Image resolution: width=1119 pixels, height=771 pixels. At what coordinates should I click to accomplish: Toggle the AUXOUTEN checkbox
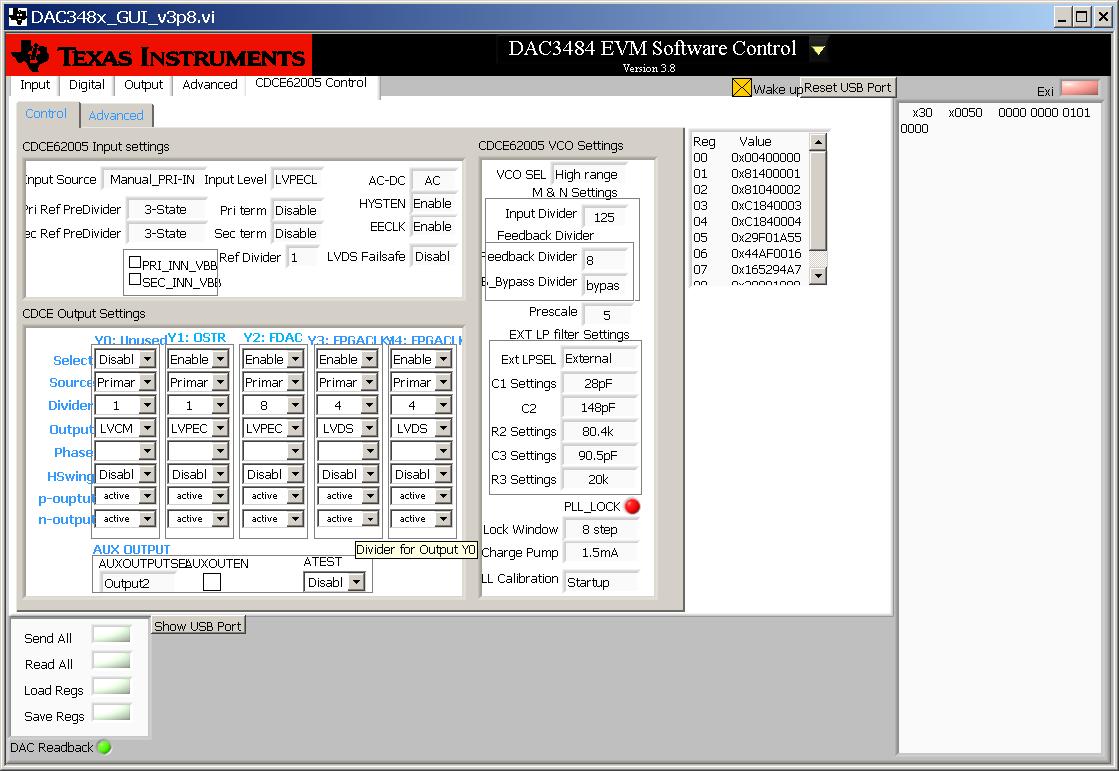coord(212,582)
